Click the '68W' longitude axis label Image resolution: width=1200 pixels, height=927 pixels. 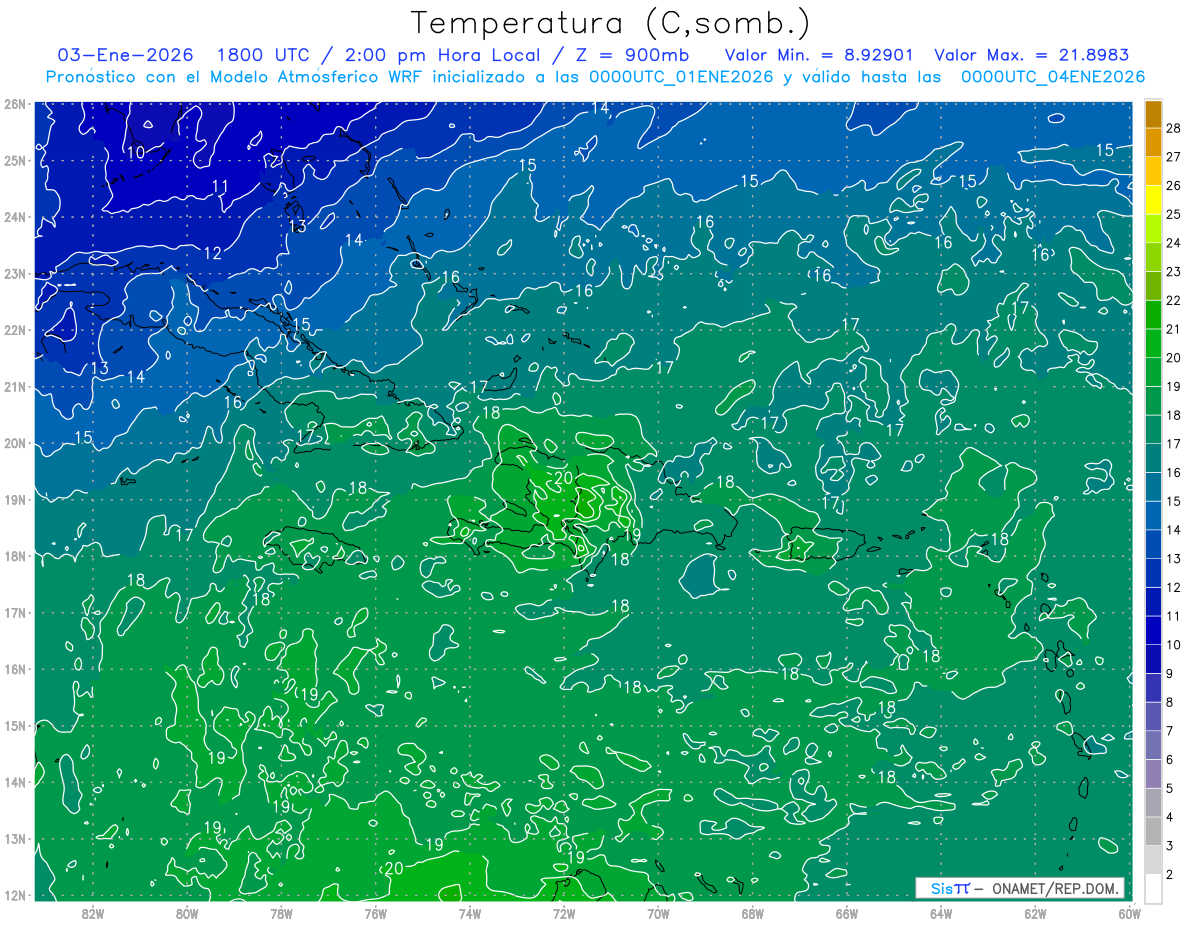point(753,913)
